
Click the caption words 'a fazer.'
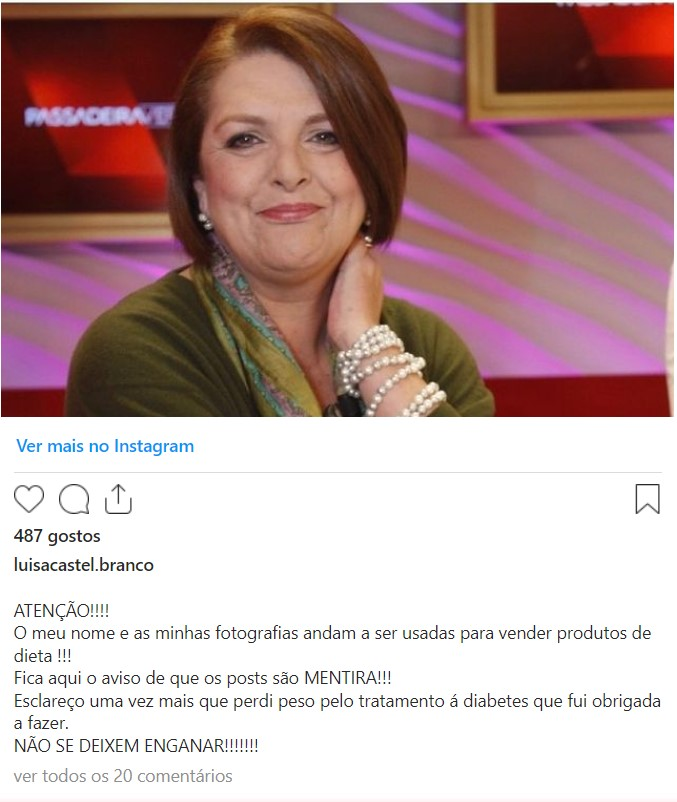coord(41,723)
